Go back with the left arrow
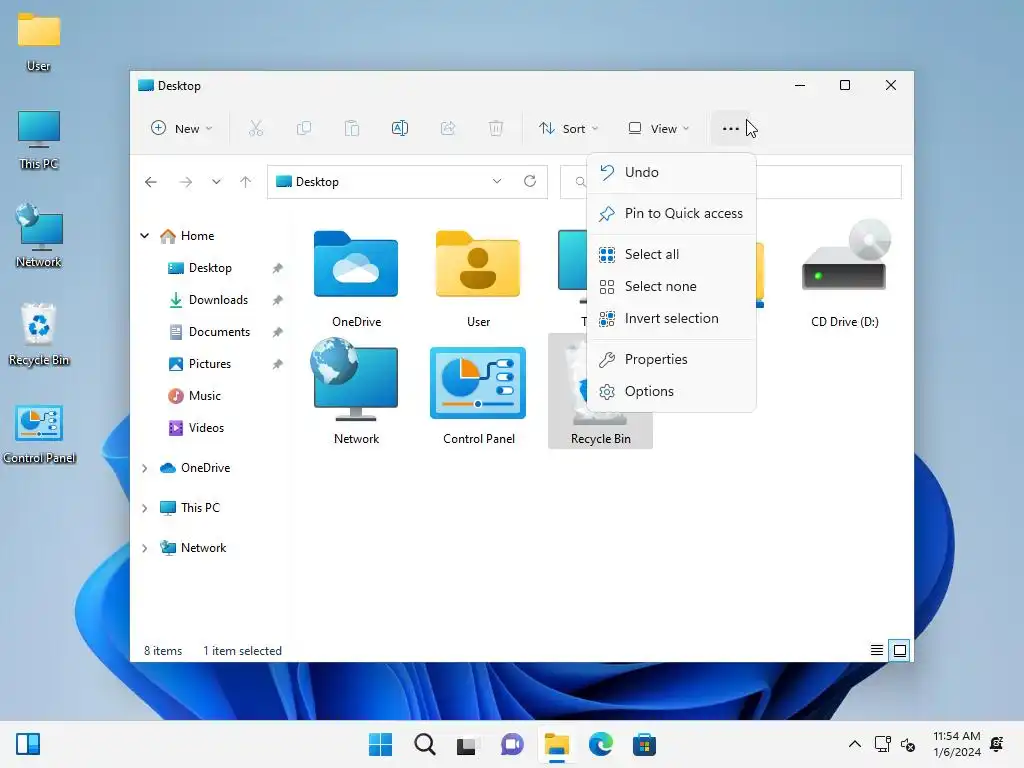 (x=151, y=182)
